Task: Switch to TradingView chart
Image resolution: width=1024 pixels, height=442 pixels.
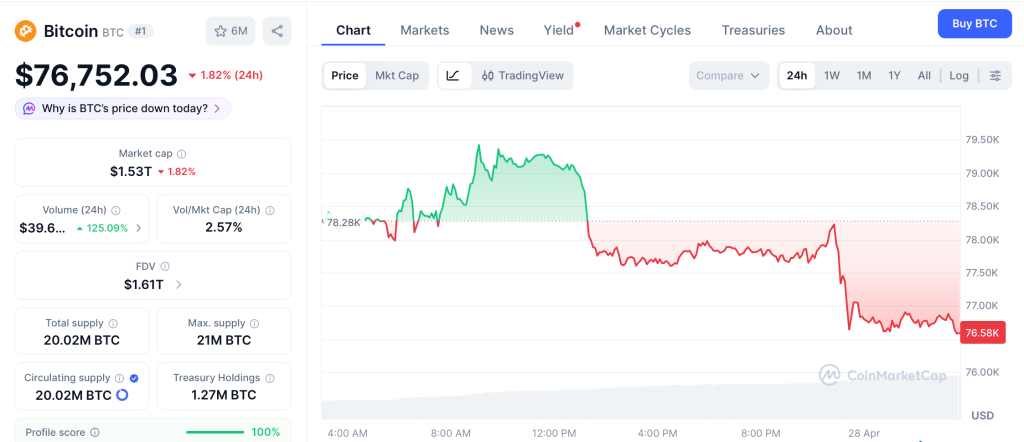Action: coord(521,75)
